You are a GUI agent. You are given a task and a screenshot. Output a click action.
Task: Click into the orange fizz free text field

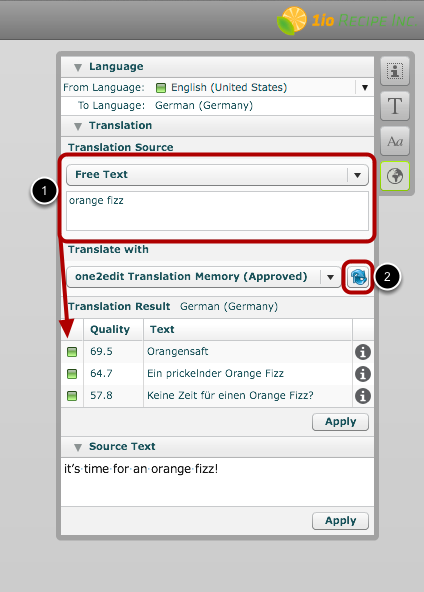(x=217, y=211)
